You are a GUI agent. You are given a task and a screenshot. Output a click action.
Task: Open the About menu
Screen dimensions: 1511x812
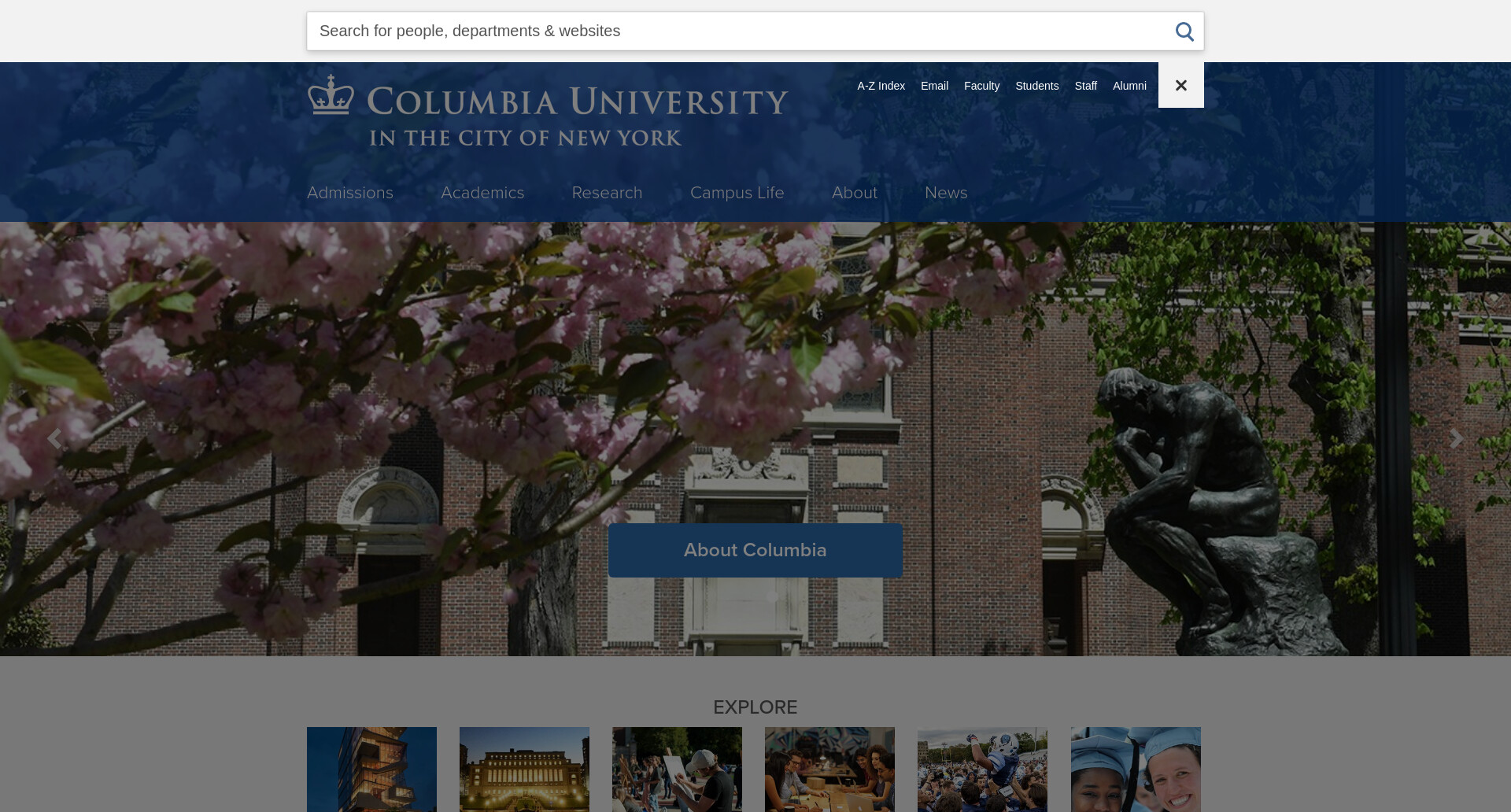tap(855, 193)
